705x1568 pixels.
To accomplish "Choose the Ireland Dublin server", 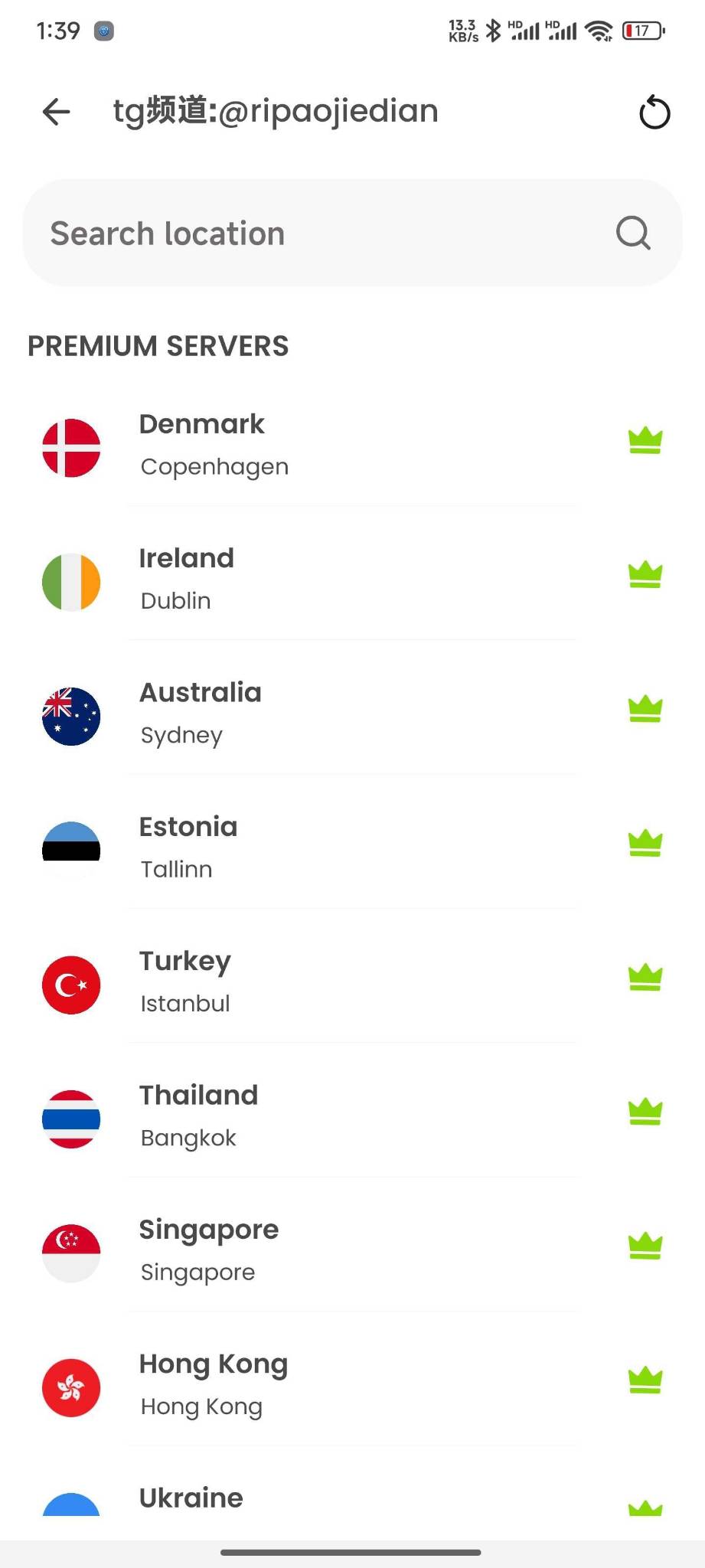I will pos(352,581).
